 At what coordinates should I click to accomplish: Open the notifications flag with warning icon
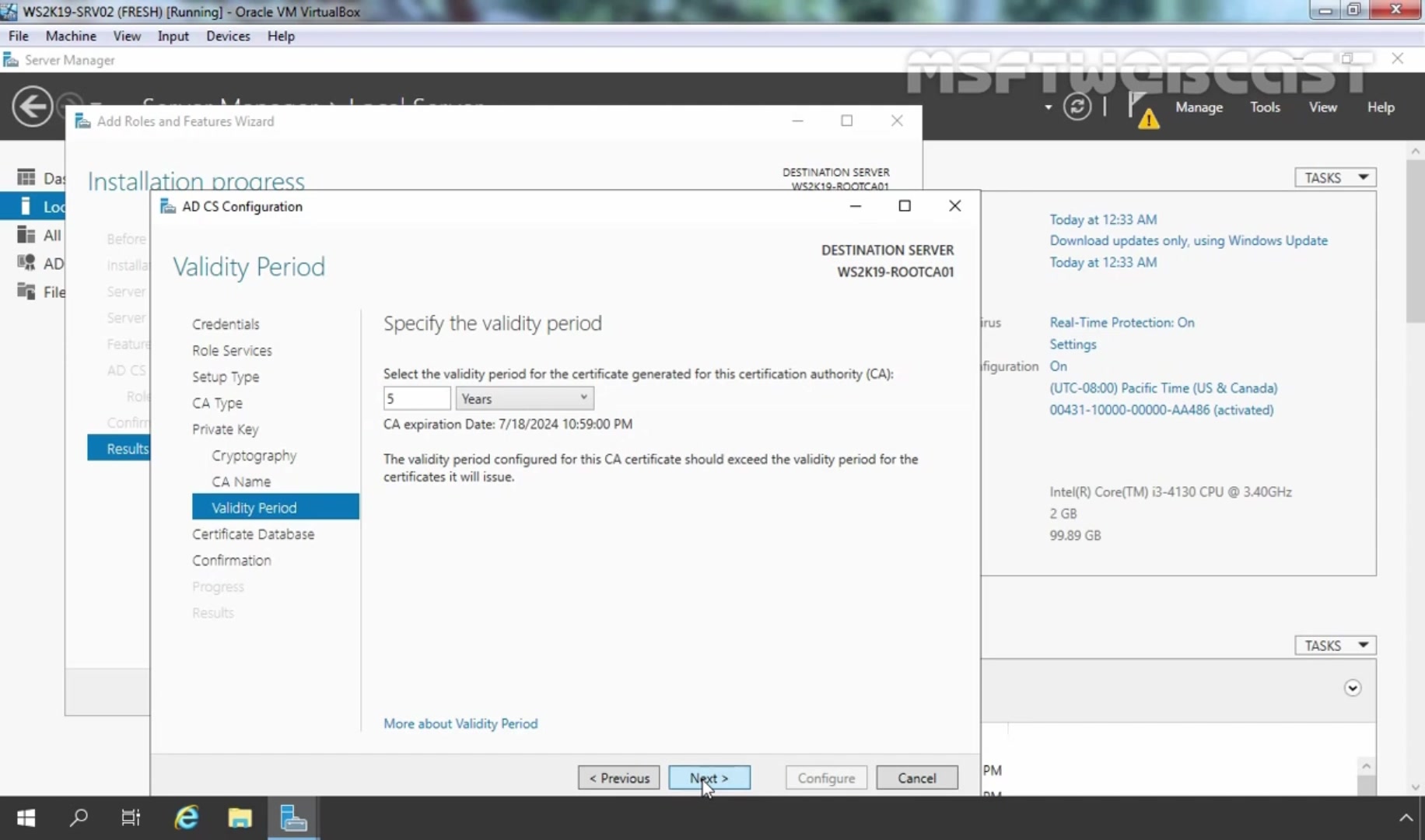point(1143,110)
